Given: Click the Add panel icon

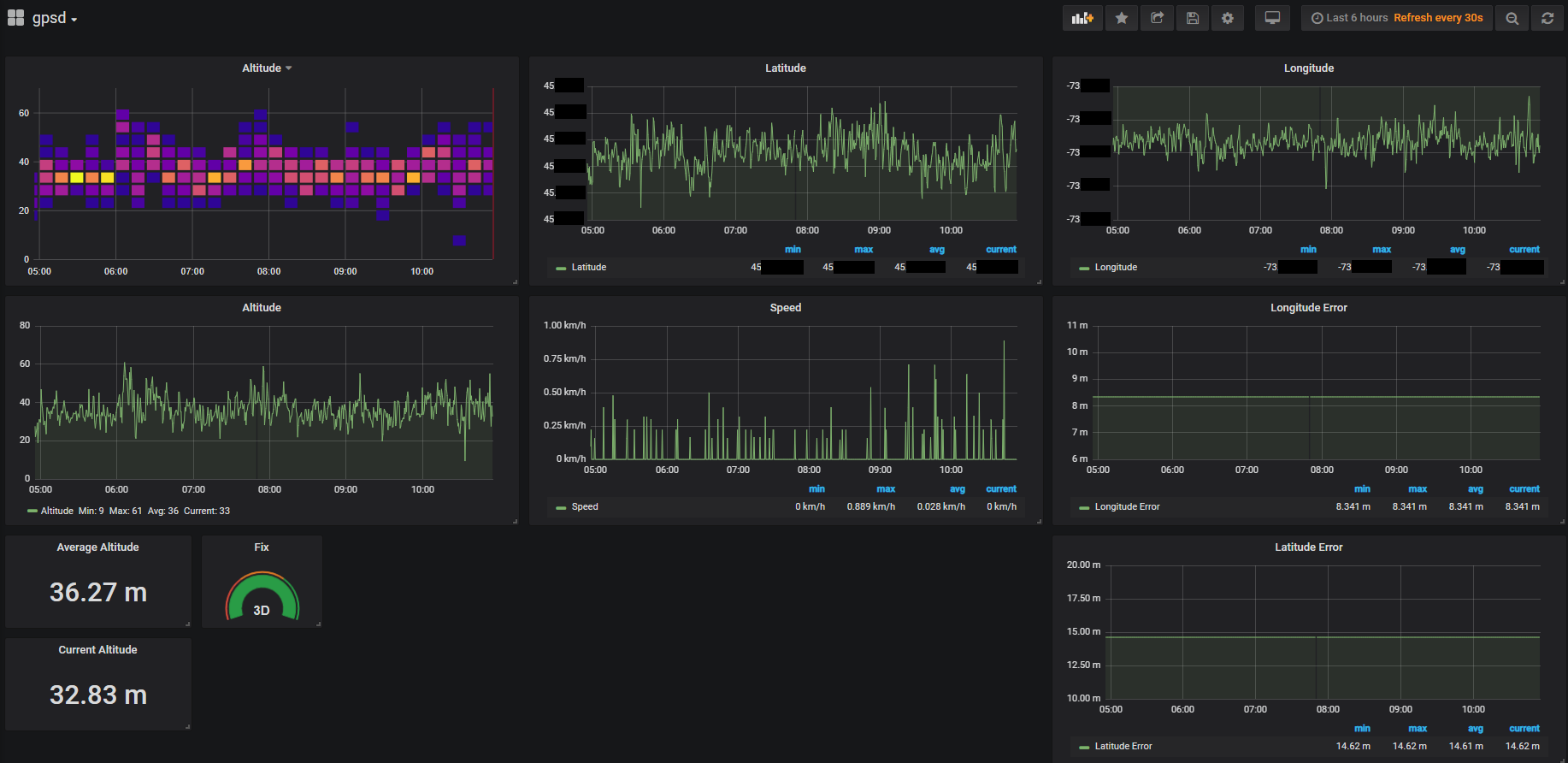Looking at the screenshot, I should (1082, 18).
